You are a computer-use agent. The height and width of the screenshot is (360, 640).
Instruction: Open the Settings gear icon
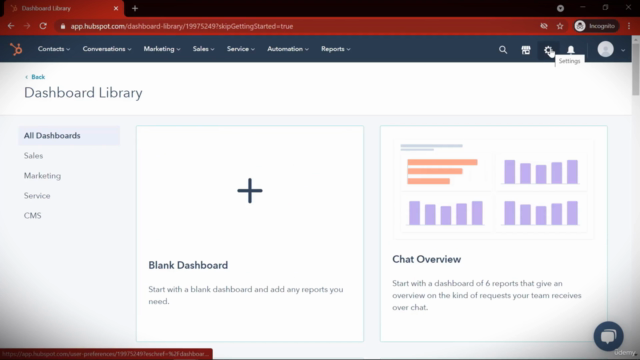548,50
